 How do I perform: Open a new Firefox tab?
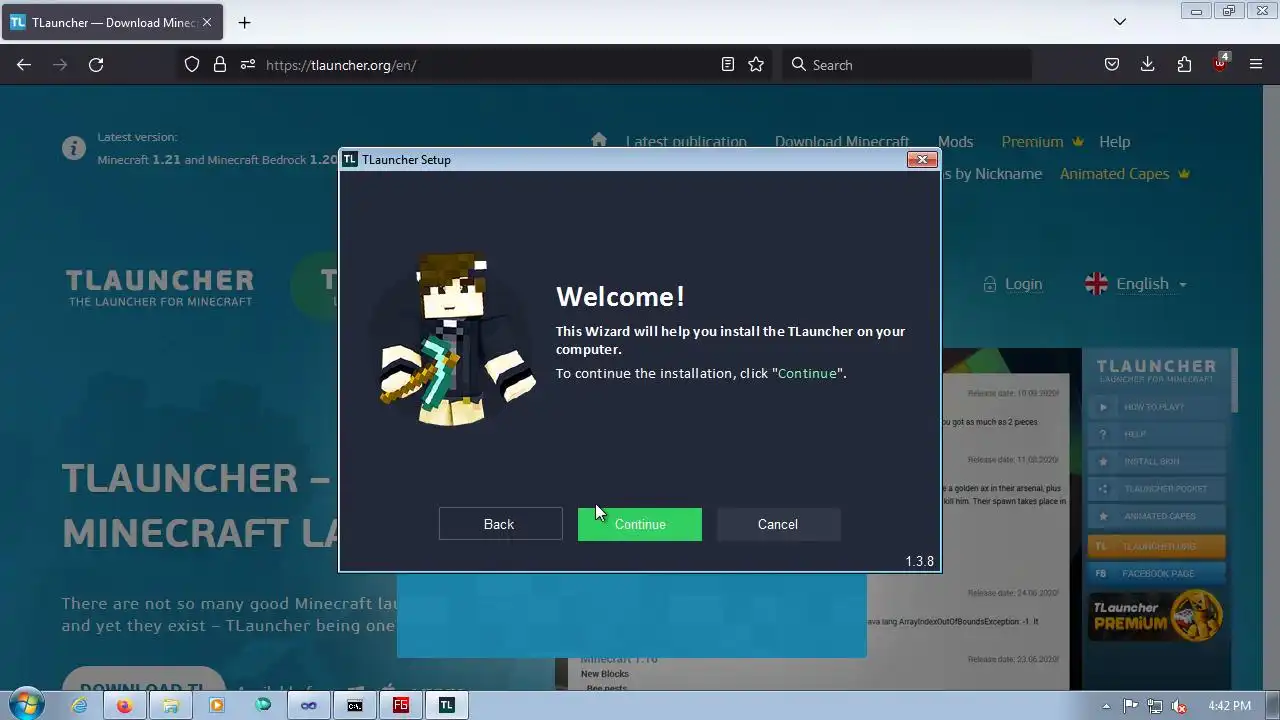(244, 22)
